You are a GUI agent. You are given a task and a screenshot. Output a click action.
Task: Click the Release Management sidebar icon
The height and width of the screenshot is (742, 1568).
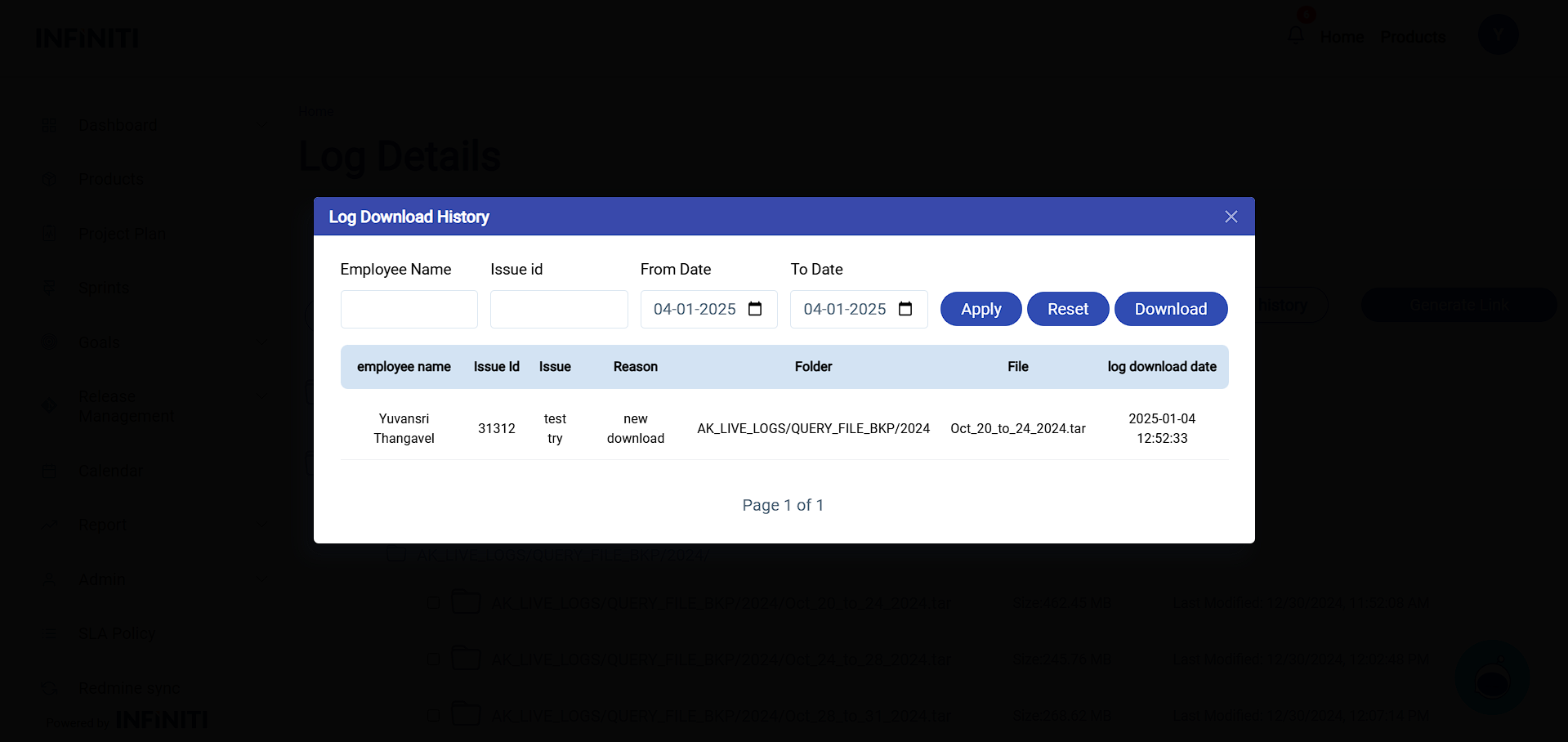click(x=50, y=406)
